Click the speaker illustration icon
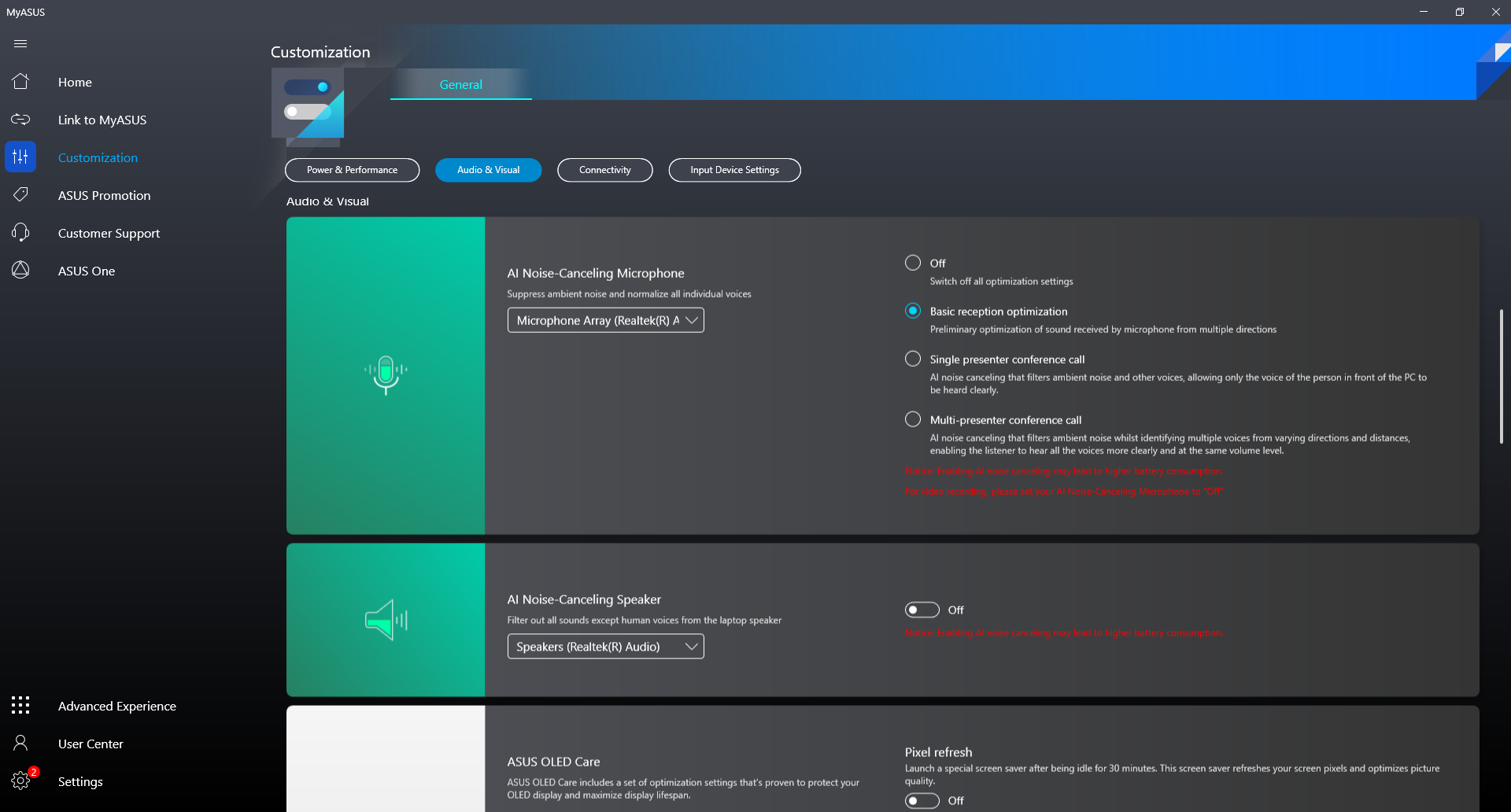 pos(386,620)
